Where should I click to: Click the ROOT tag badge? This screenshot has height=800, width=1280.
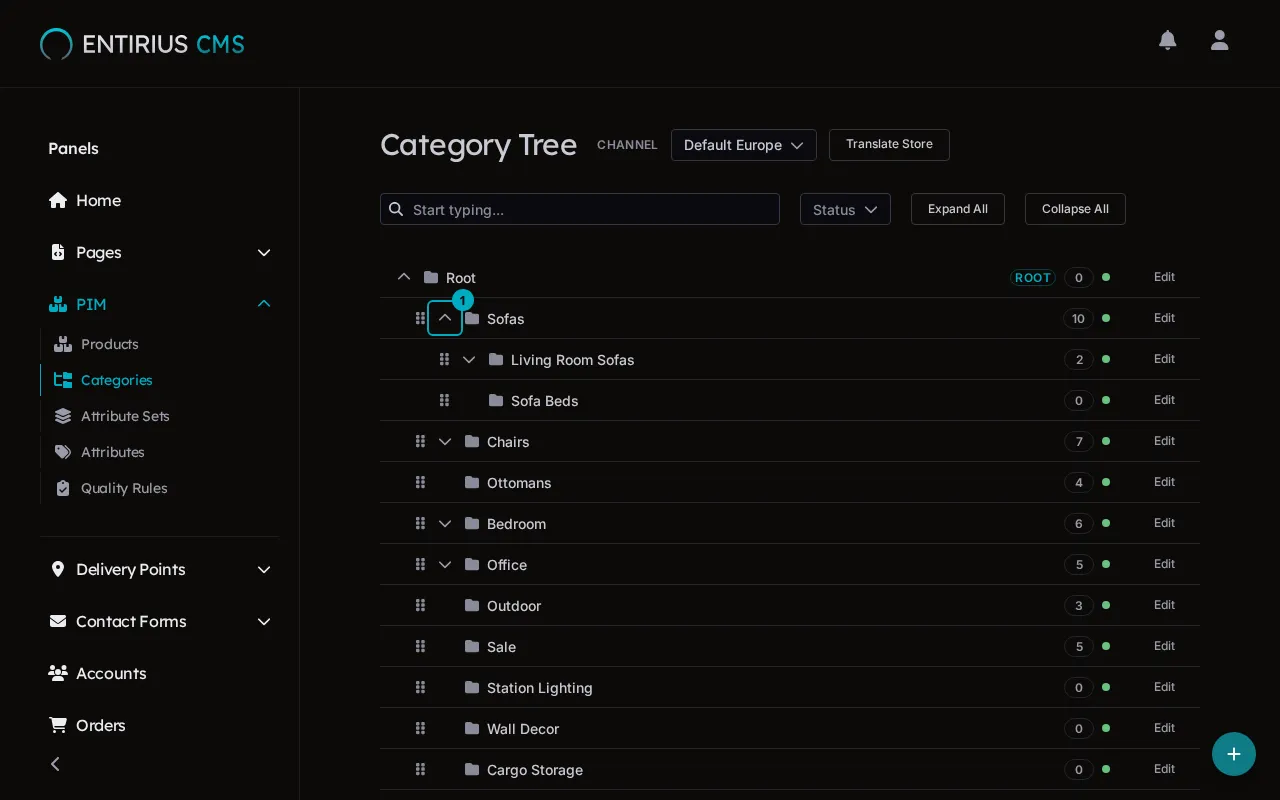coord(1033,278)
